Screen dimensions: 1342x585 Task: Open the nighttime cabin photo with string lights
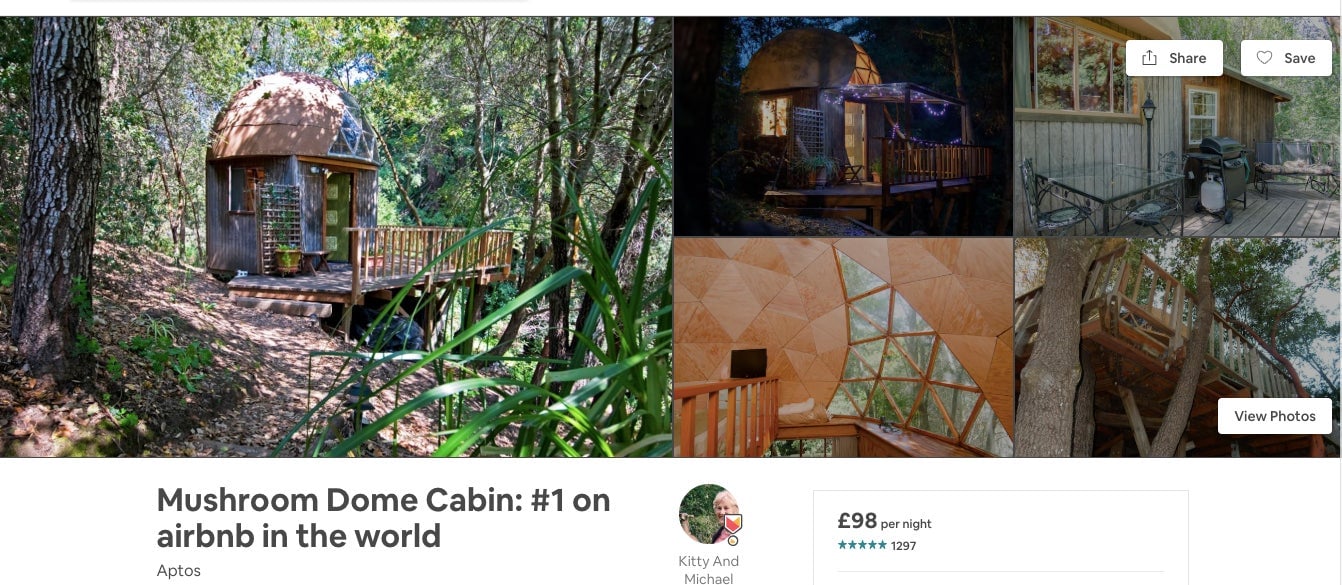[843, 126]
